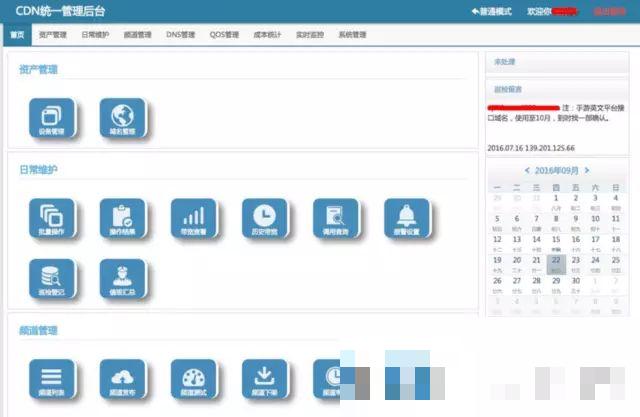Open the 操作结果 clipboard icon

pos(122,218)
